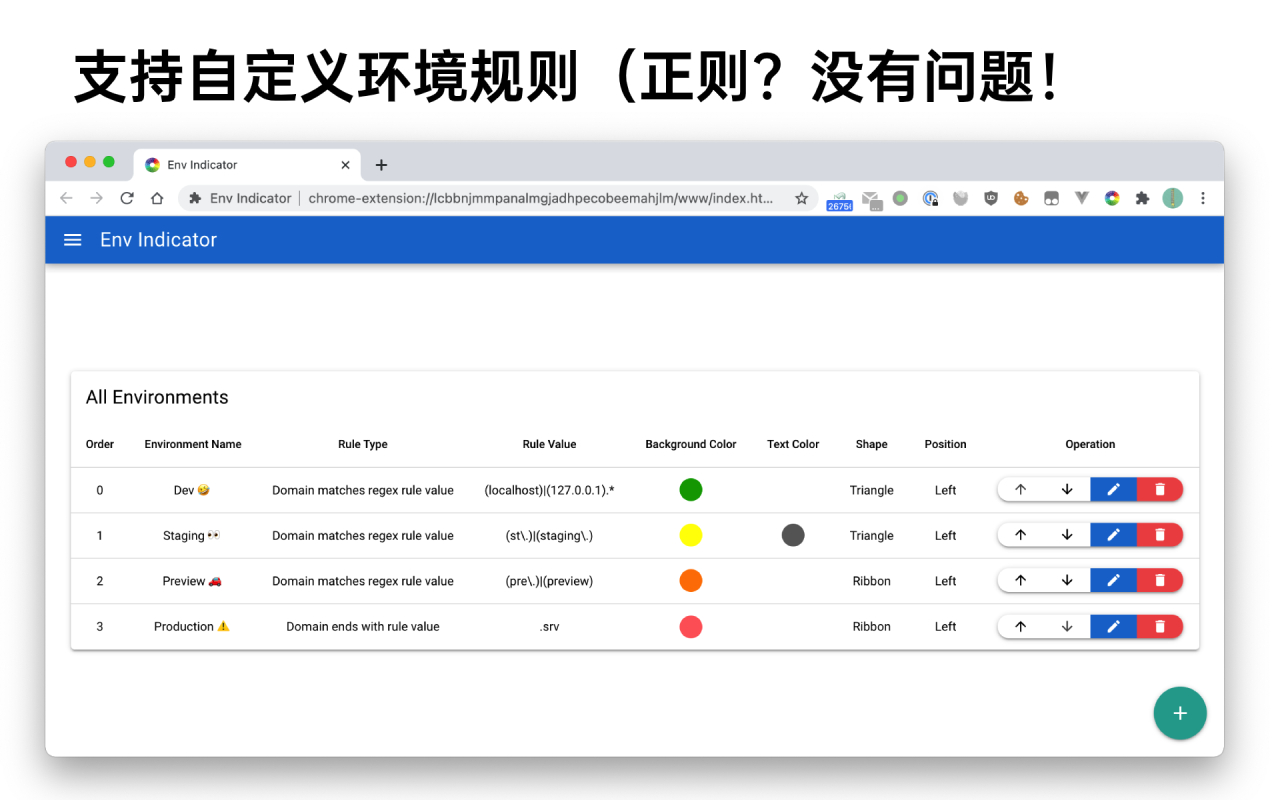Open the cookie editor extension
The height and width of the screenshot is (800, 1280).
[x=1021, y=198]
